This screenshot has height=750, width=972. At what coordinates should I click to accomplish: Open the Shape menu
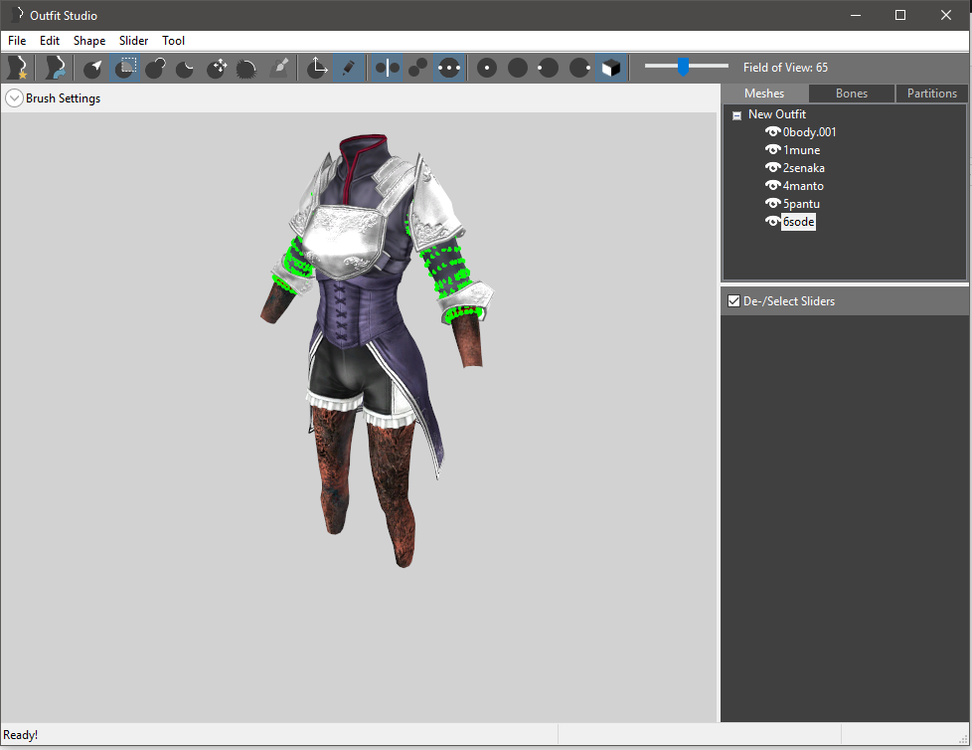[x=89, y=41]
